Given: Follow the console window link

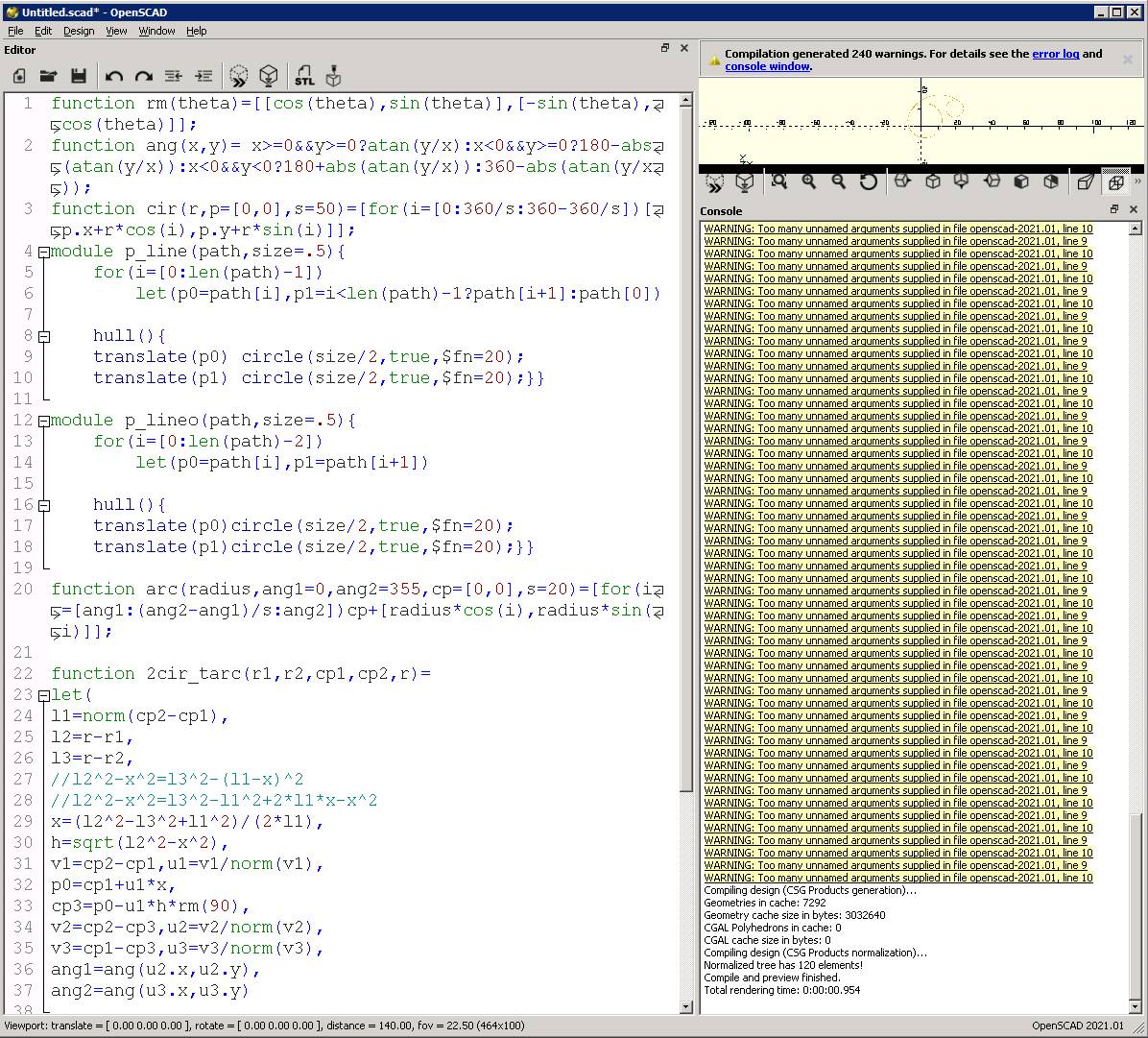Looking at the screenshot, I should pos(767,66).
